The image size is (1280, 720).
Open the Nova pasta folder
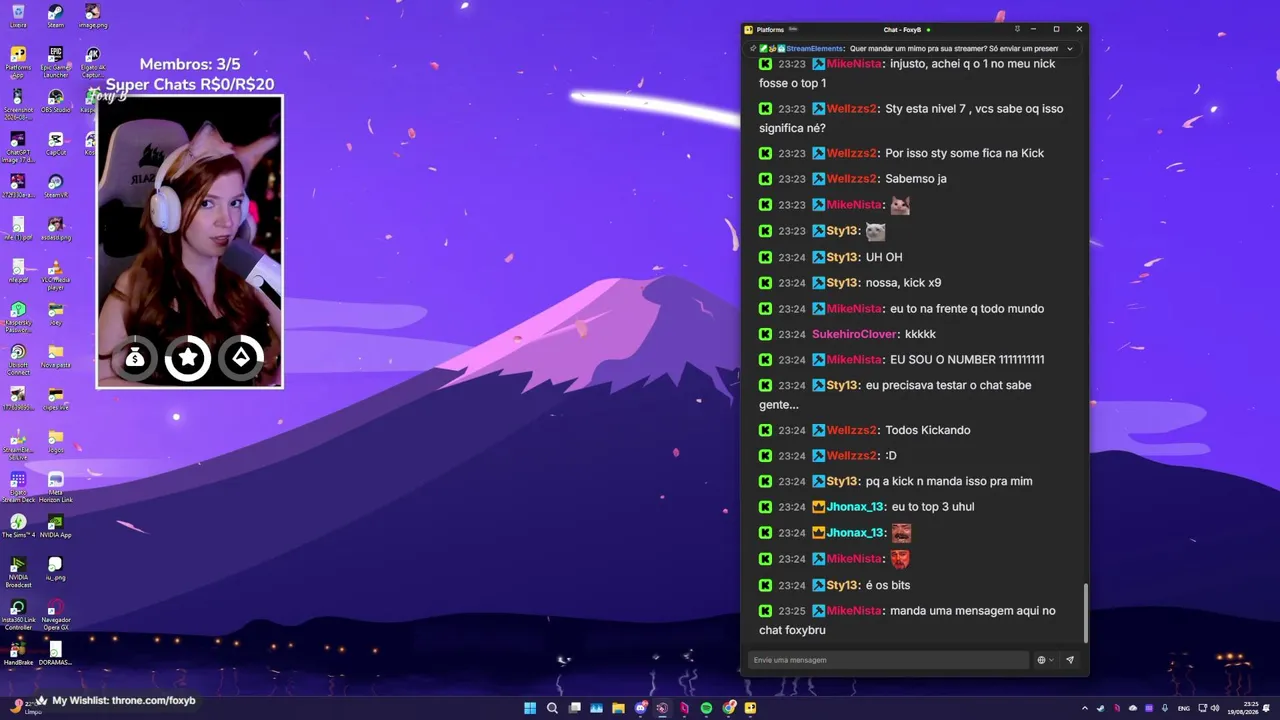point(56,356)
